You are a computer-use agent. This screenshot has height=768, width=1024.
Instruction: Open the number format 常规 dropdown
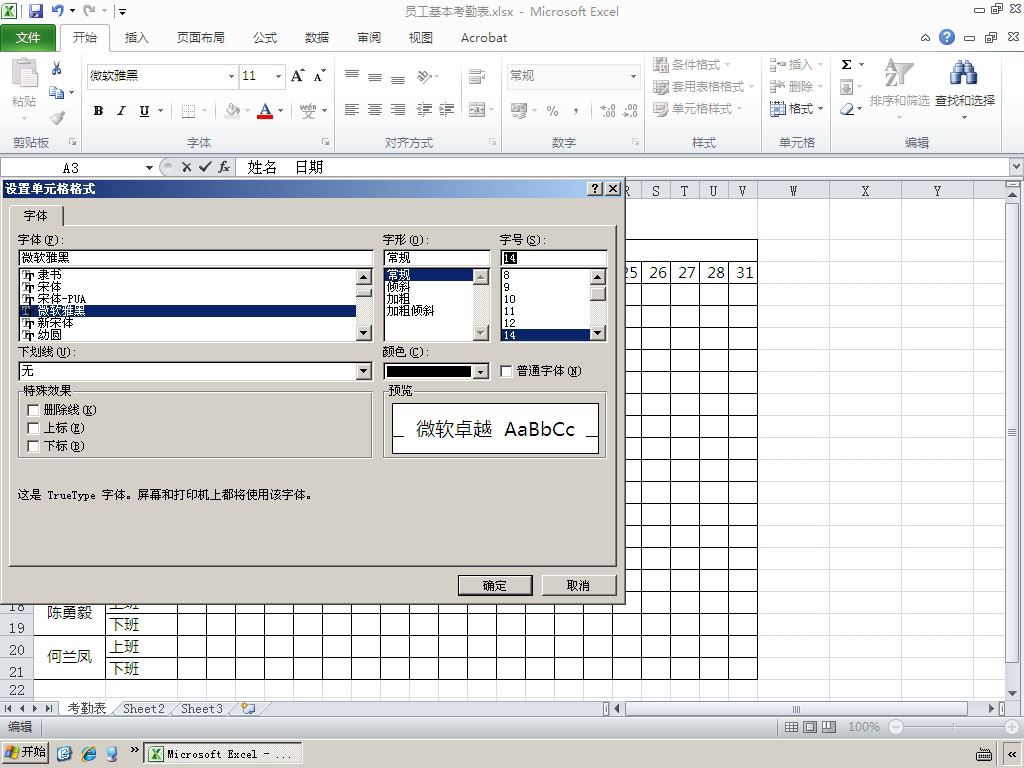(x=633, y=76)
